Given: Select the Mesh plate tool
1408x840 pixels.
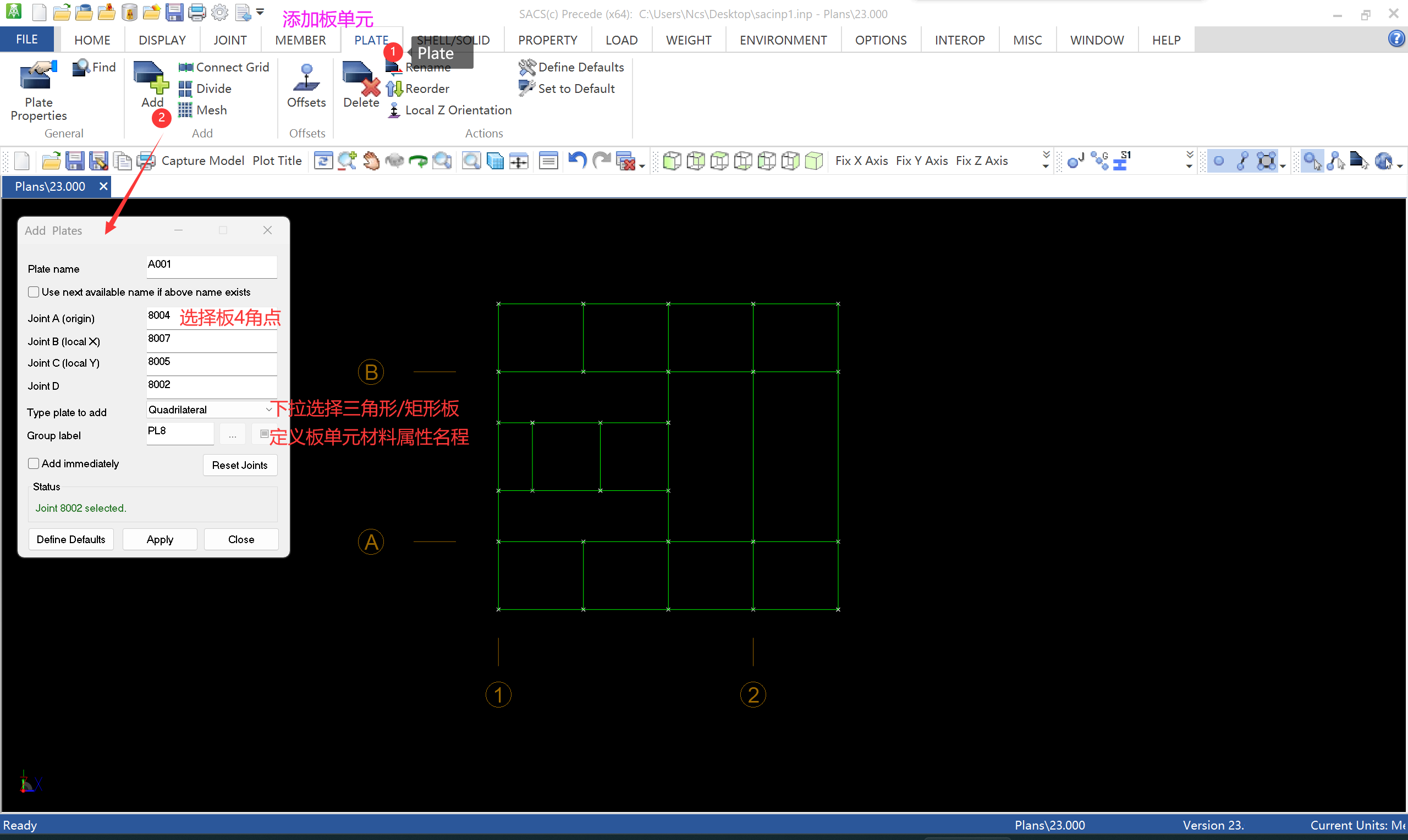Looking at the screenshot, I should pyautogui.click(x=204, y=110).
